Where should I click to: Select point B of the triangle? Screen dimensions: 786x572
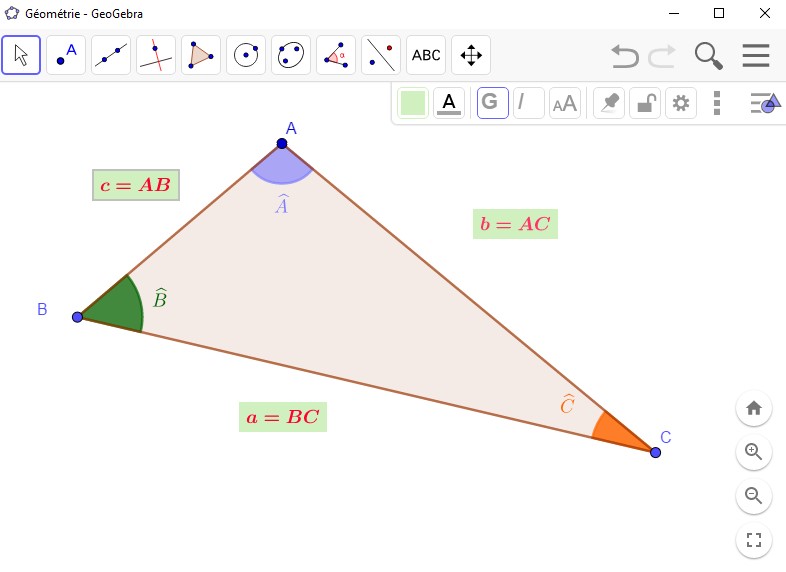[77, 317]
